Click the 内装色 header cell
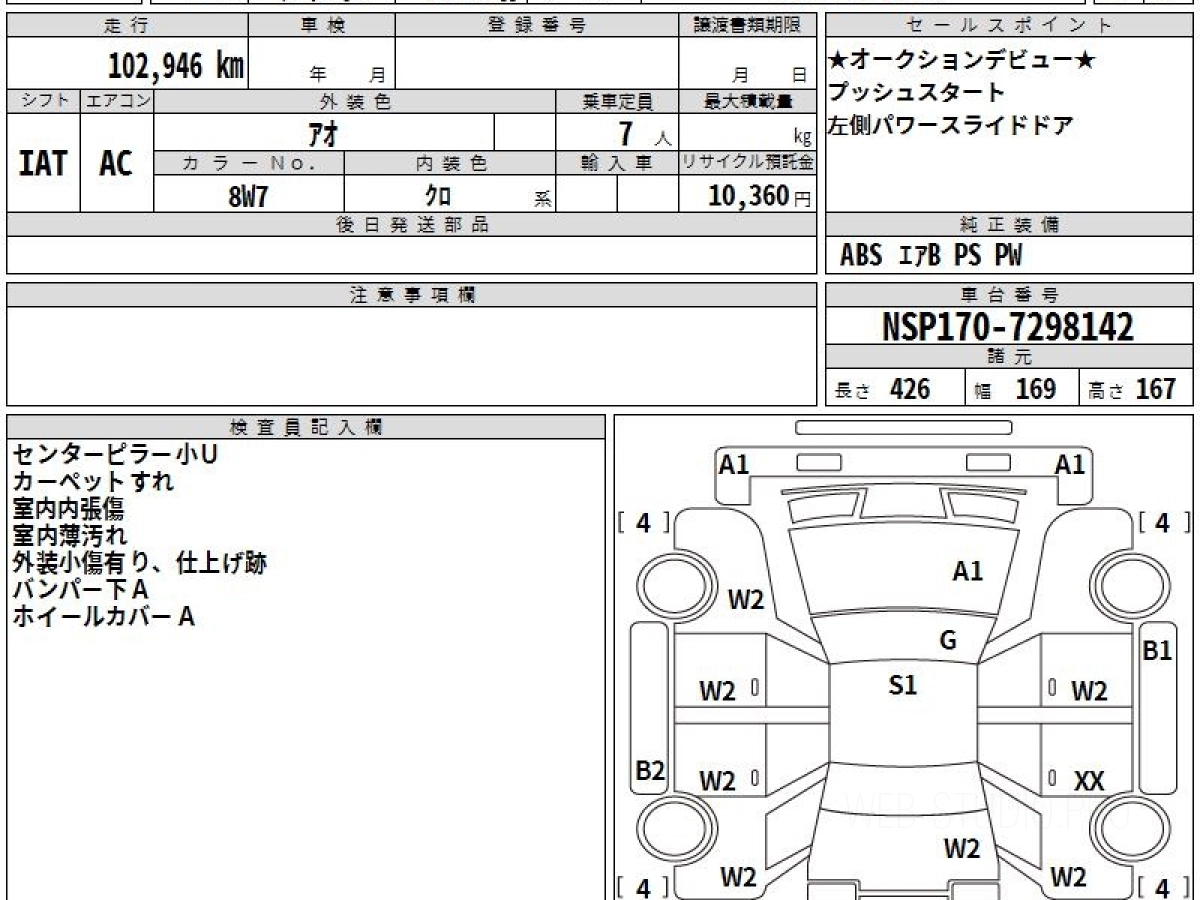The image size is (1200, 900). click(x=450, y=163)
